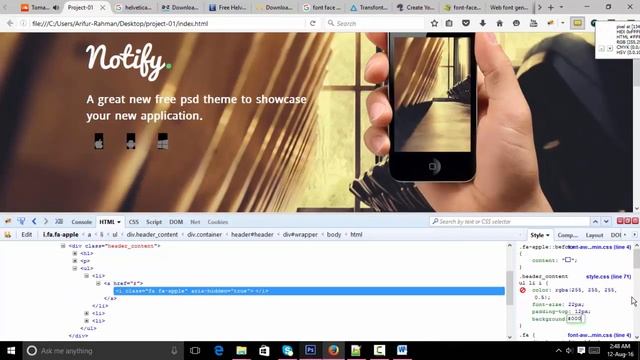This screenshot has width=640, height=360.
Task: Open Microsoft Word from the taskbar
Action: pyautogui.click(x=402, y=350)
